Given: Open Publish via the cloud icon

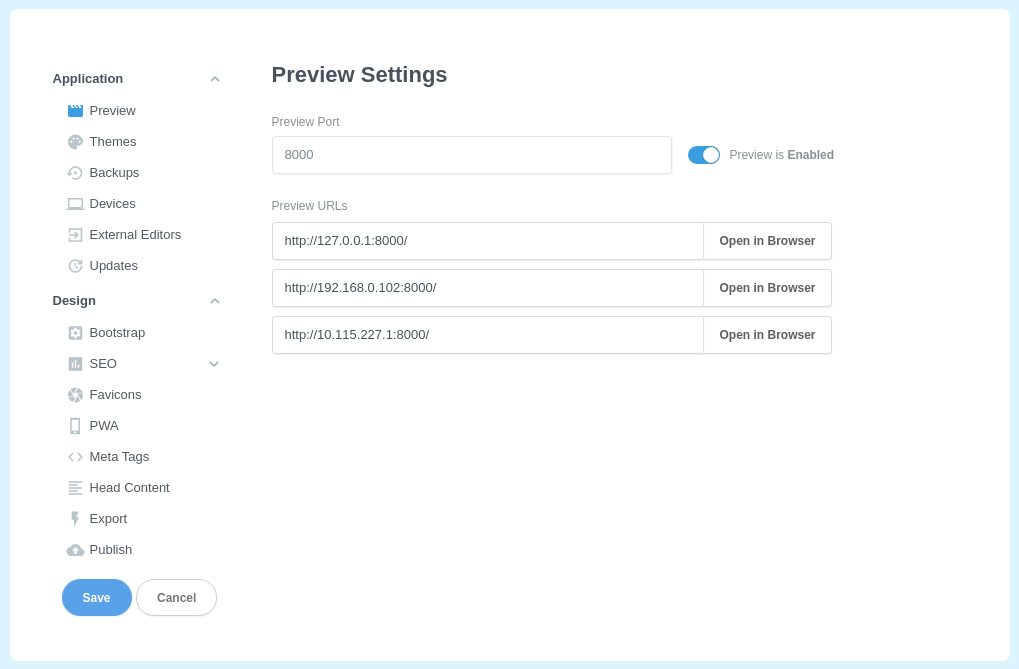Looking at the screenshot, I should (75, 549).
